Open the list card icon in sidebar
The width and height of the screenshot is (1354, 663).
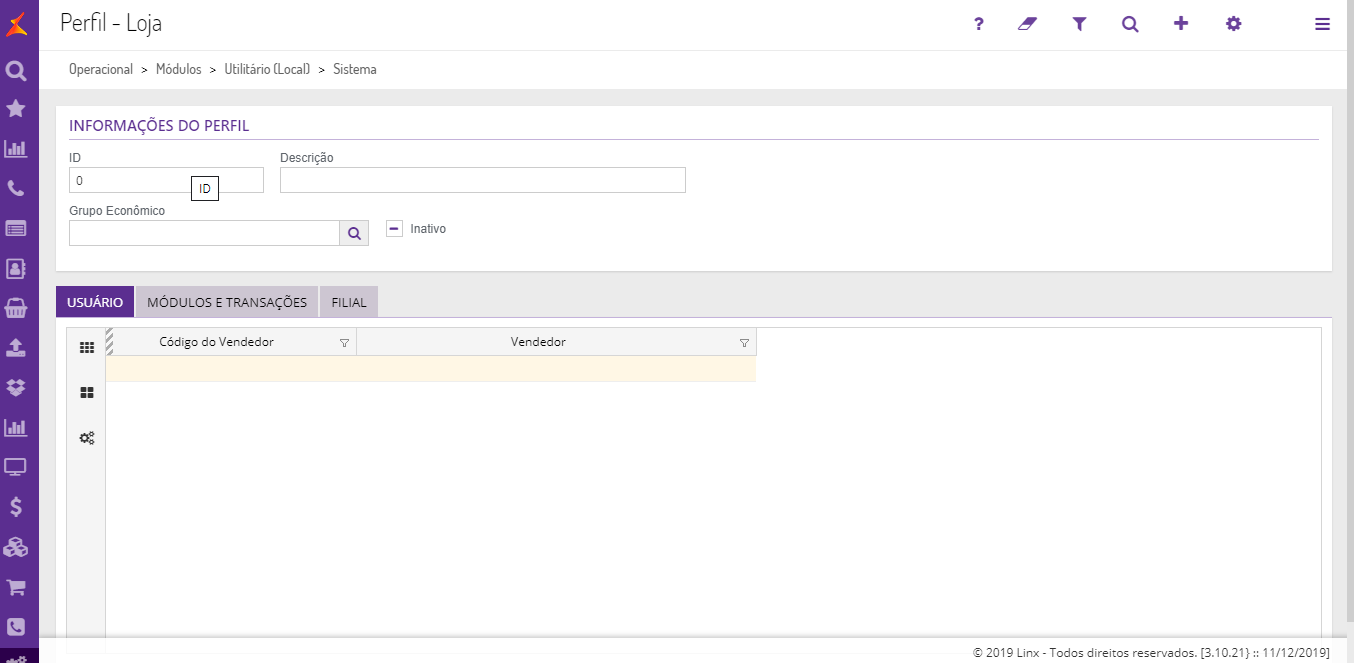tap(16, 228)
